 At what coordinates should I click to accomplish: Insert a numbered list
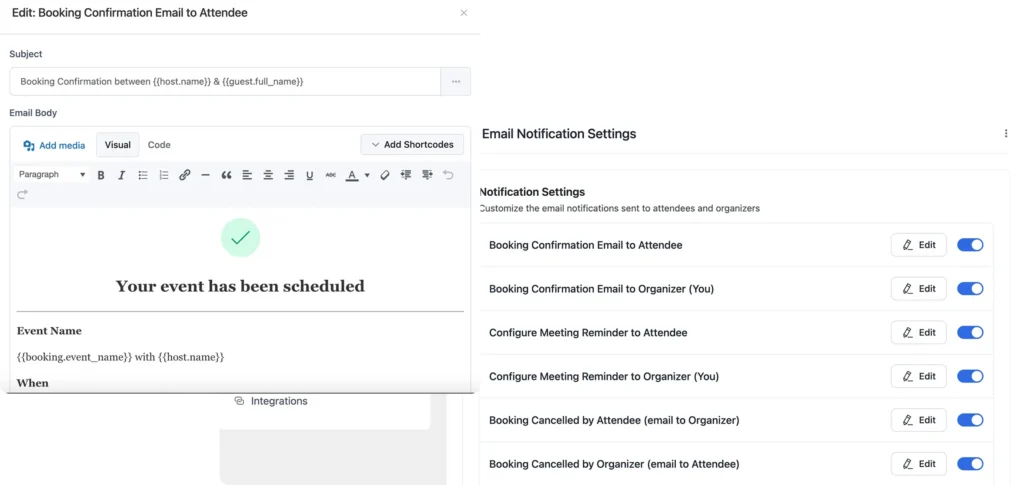click(164, 175)
